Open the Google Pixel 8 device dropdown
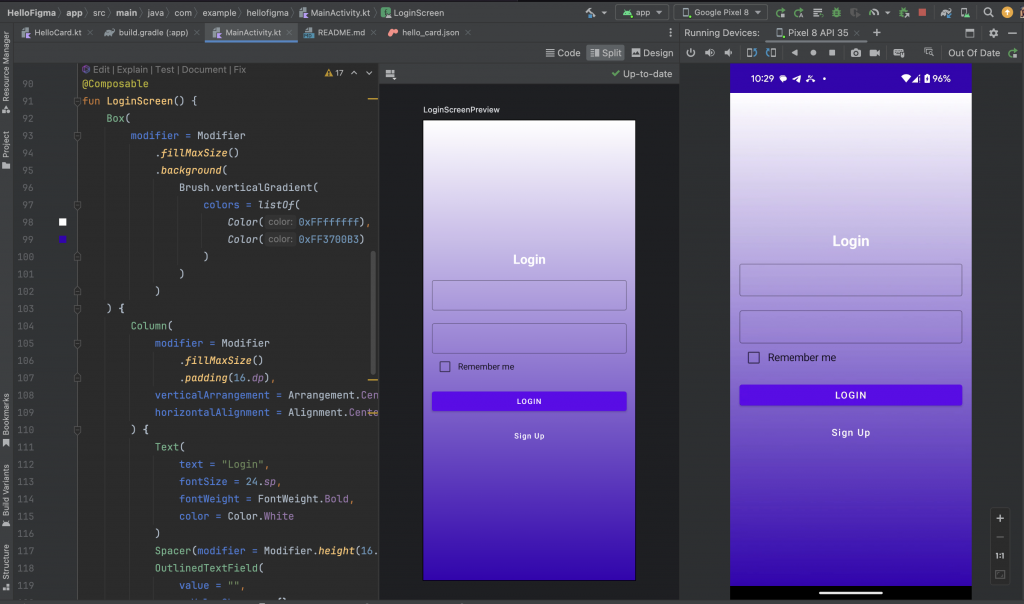 click(720, 12)
